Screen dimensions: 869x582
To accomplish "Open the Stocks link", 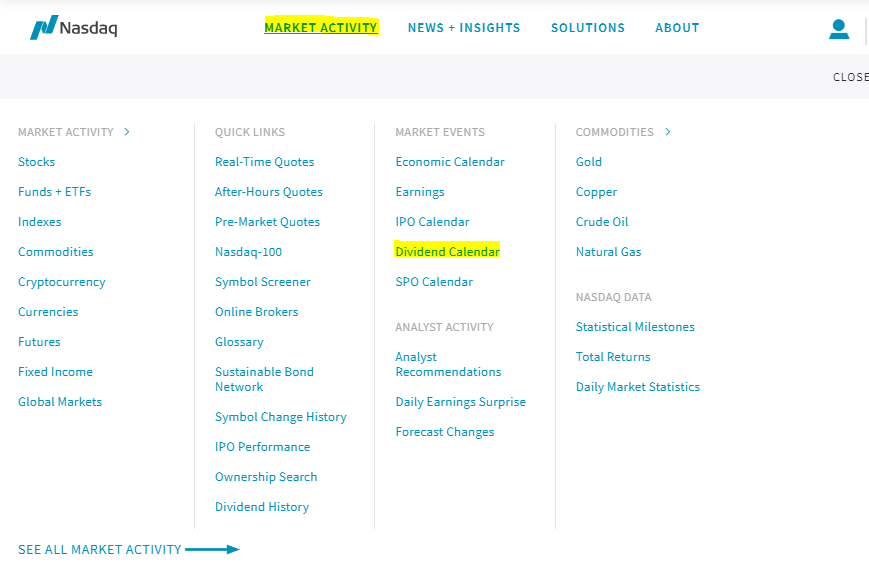I will tap(37, 162).
